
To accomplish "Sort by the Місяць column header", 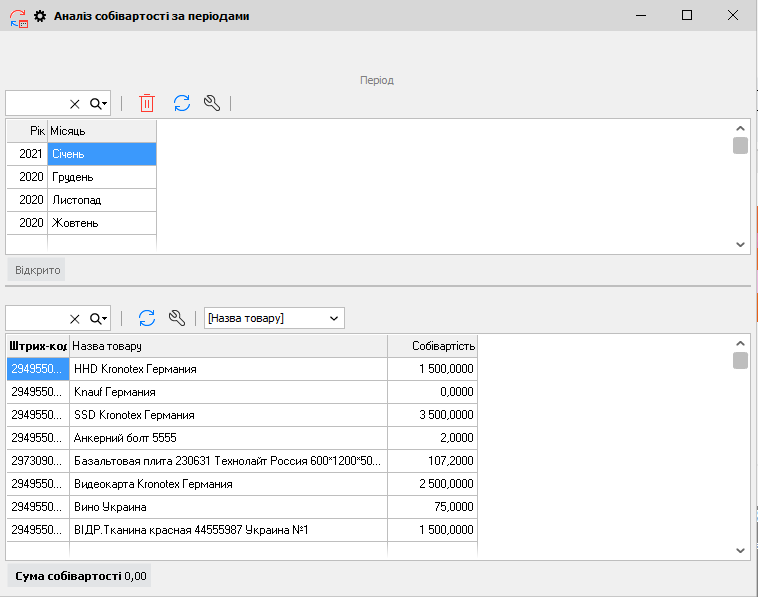I will [100, 131].
